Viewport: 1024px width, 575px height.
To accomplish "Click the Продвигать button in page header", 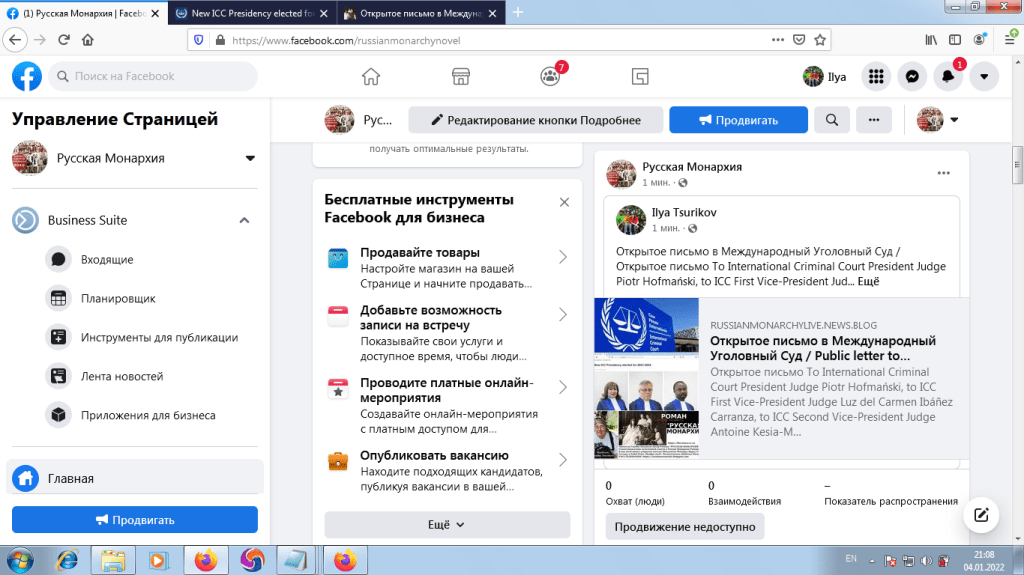I will coord(738,120).
